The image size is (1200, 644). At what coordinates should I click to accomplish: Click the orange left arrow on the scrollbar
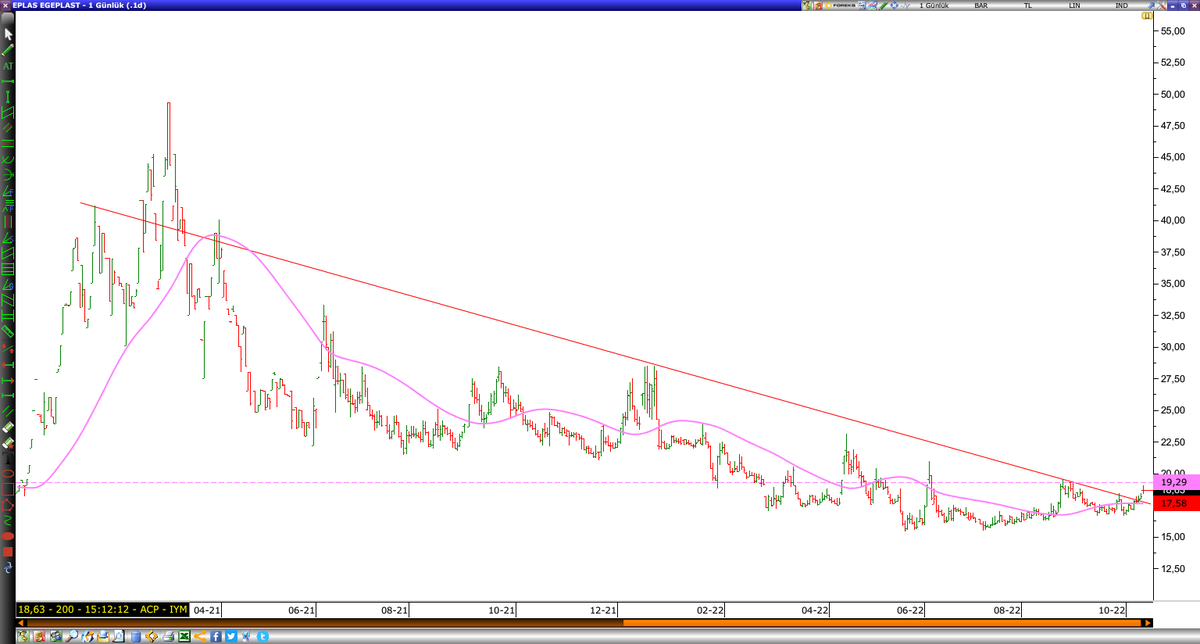point(23,623)
